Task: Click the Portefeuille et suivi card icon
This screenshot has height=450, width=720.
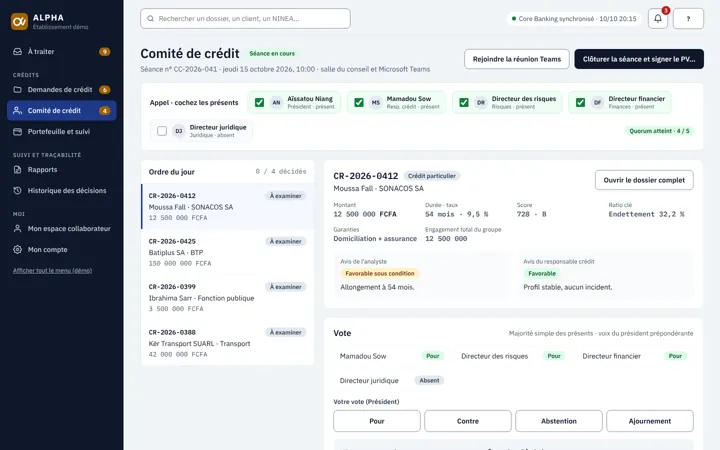Action: pyautogui.click(x=17, y=132)
